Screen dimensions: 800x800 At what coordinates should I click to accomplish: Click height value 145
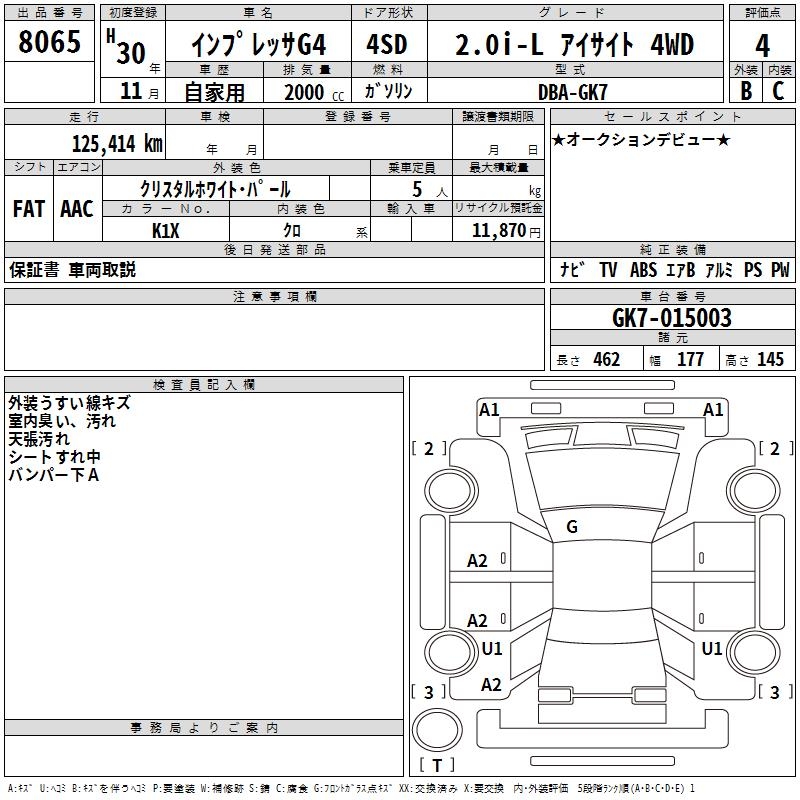click(770, 359)
